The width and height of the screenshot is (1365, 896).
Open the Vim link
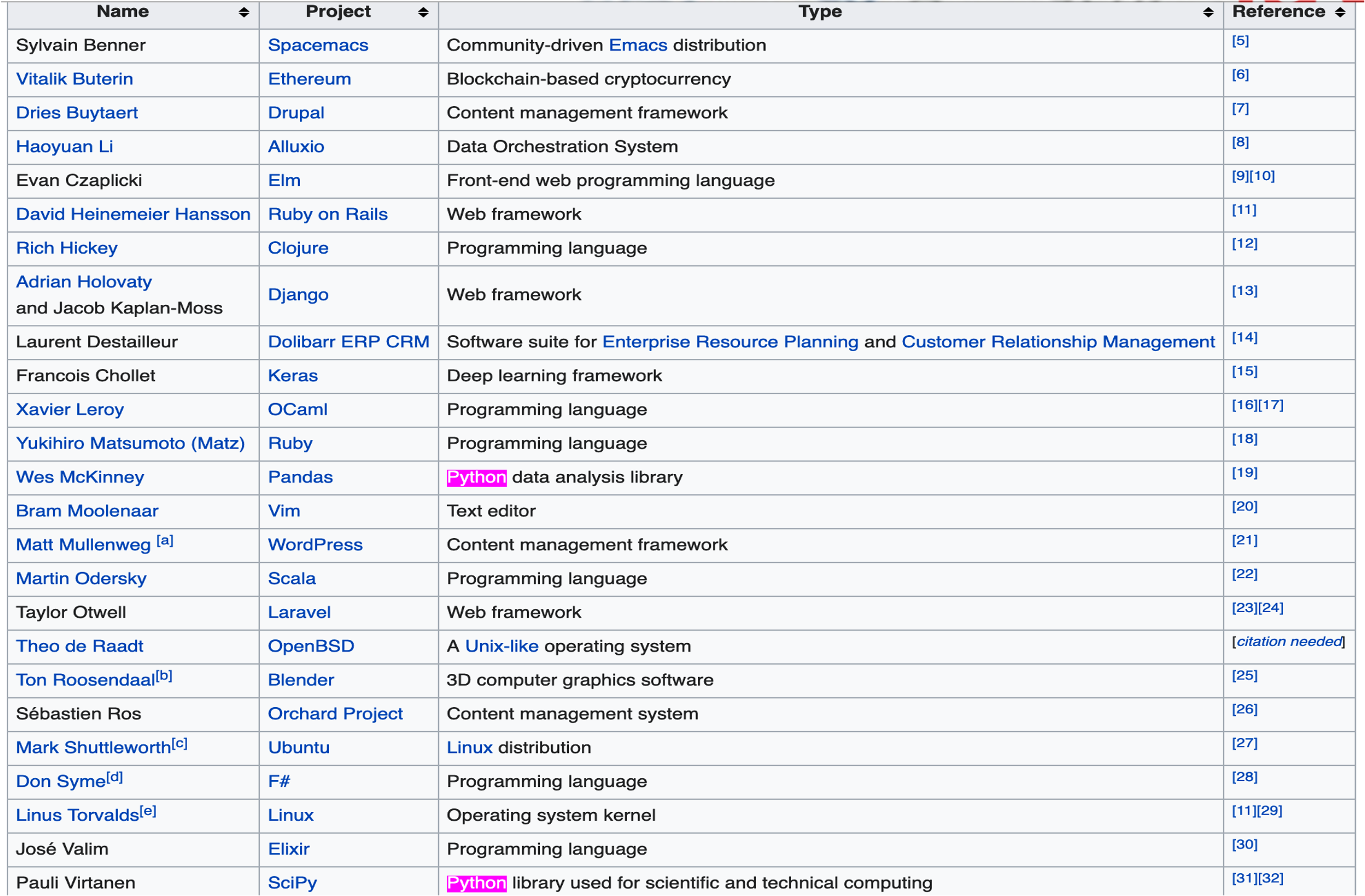coord(284,512)
